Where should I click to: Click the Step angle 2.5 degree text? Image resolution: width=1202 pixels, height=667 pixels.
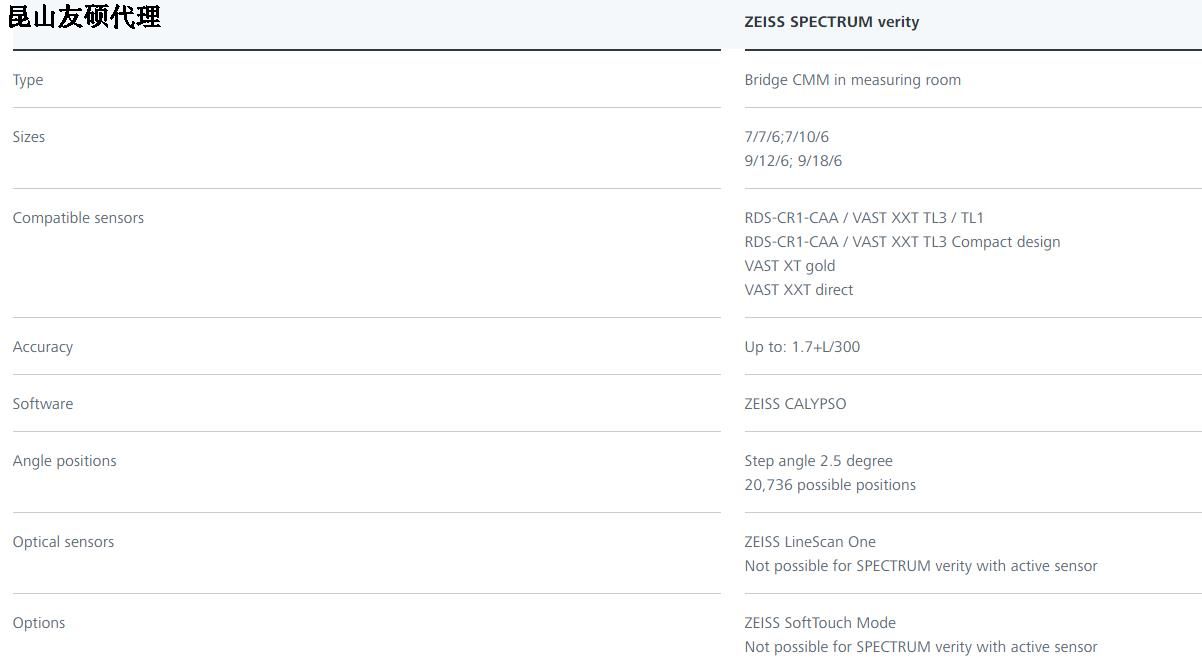pos(818,461)
